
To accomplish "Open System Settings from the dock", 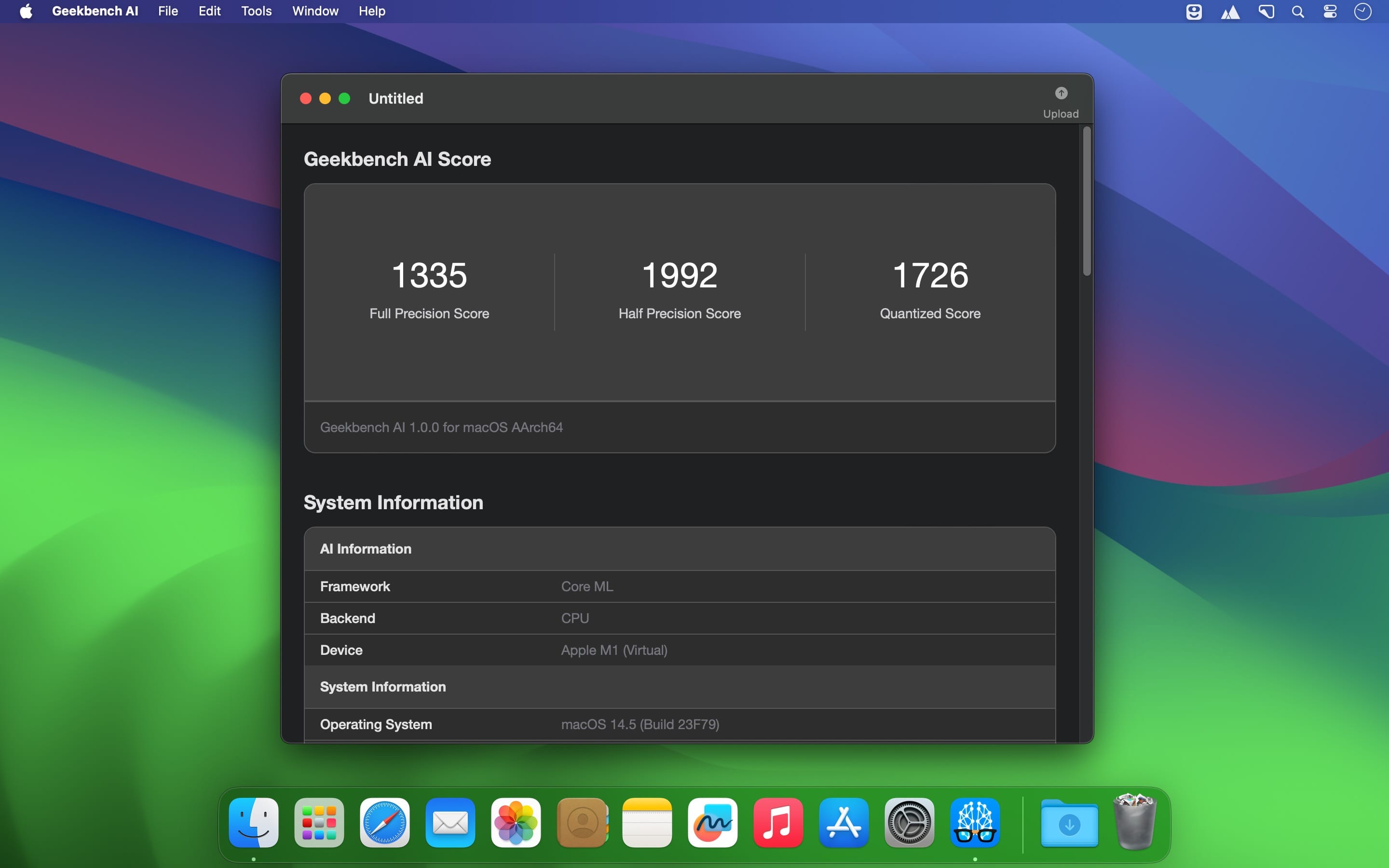I will 909,822.
